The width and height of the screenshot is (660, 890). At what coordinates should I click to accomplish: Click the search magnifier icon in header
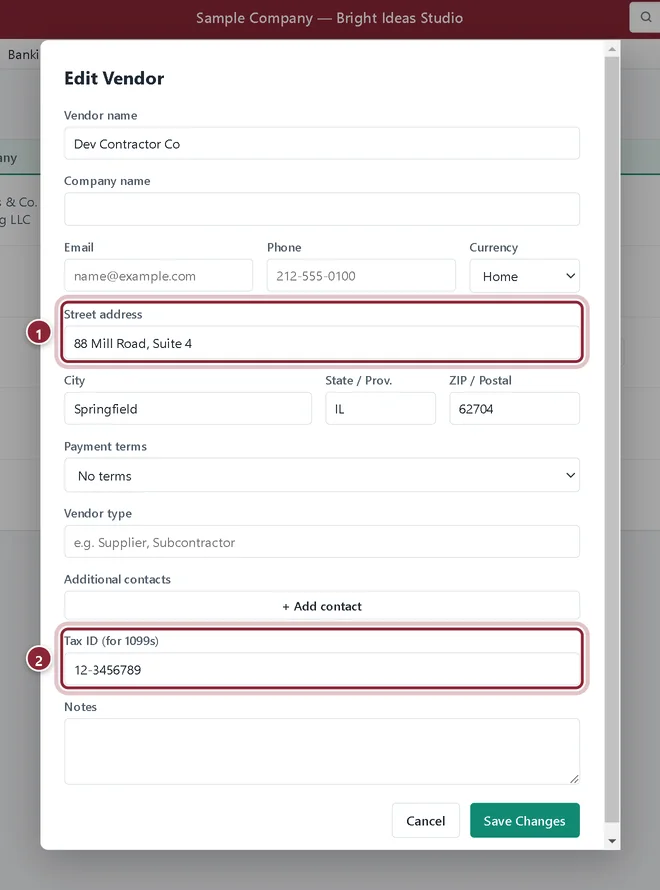646,17
